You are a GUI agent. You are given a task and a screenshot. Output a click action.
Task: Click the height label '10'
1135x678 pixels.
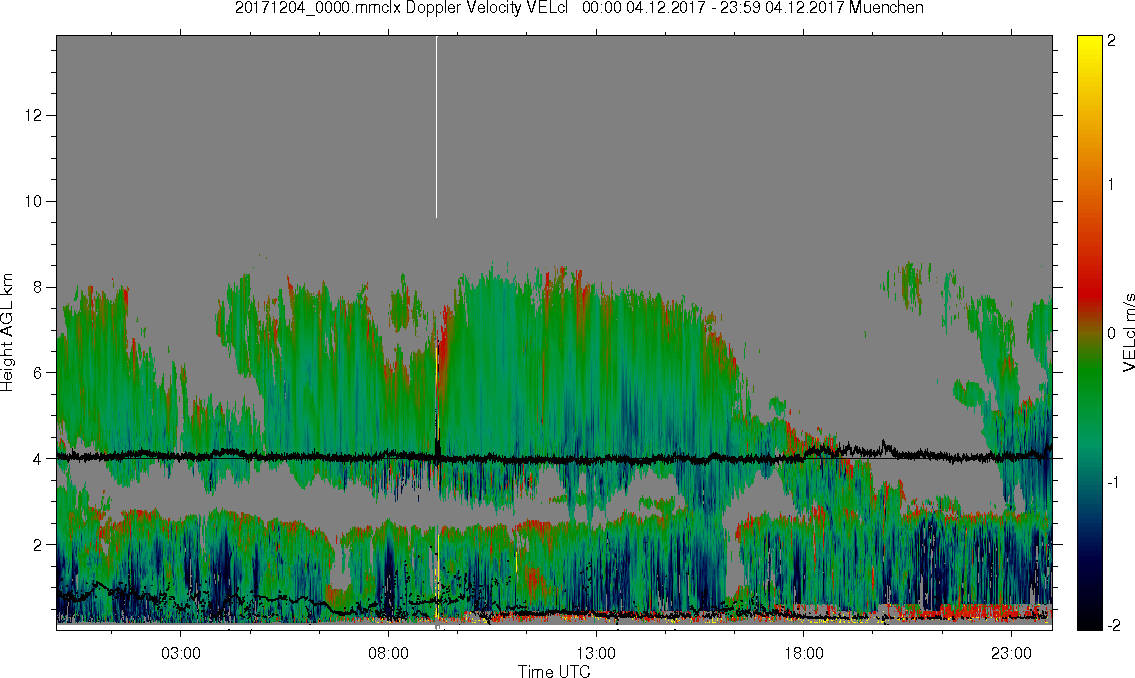tap(35, 201)
